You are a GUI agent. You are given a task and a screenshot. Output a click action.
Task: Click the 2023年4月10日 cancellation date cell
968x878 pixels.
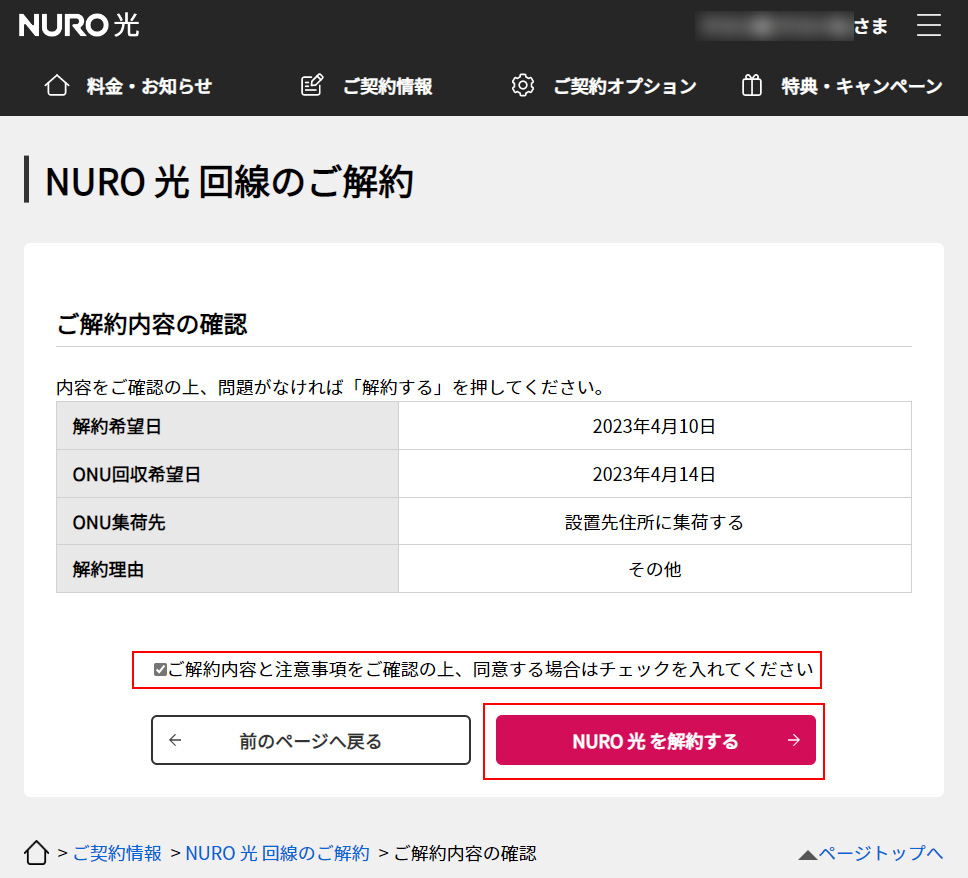pos(654,427)
